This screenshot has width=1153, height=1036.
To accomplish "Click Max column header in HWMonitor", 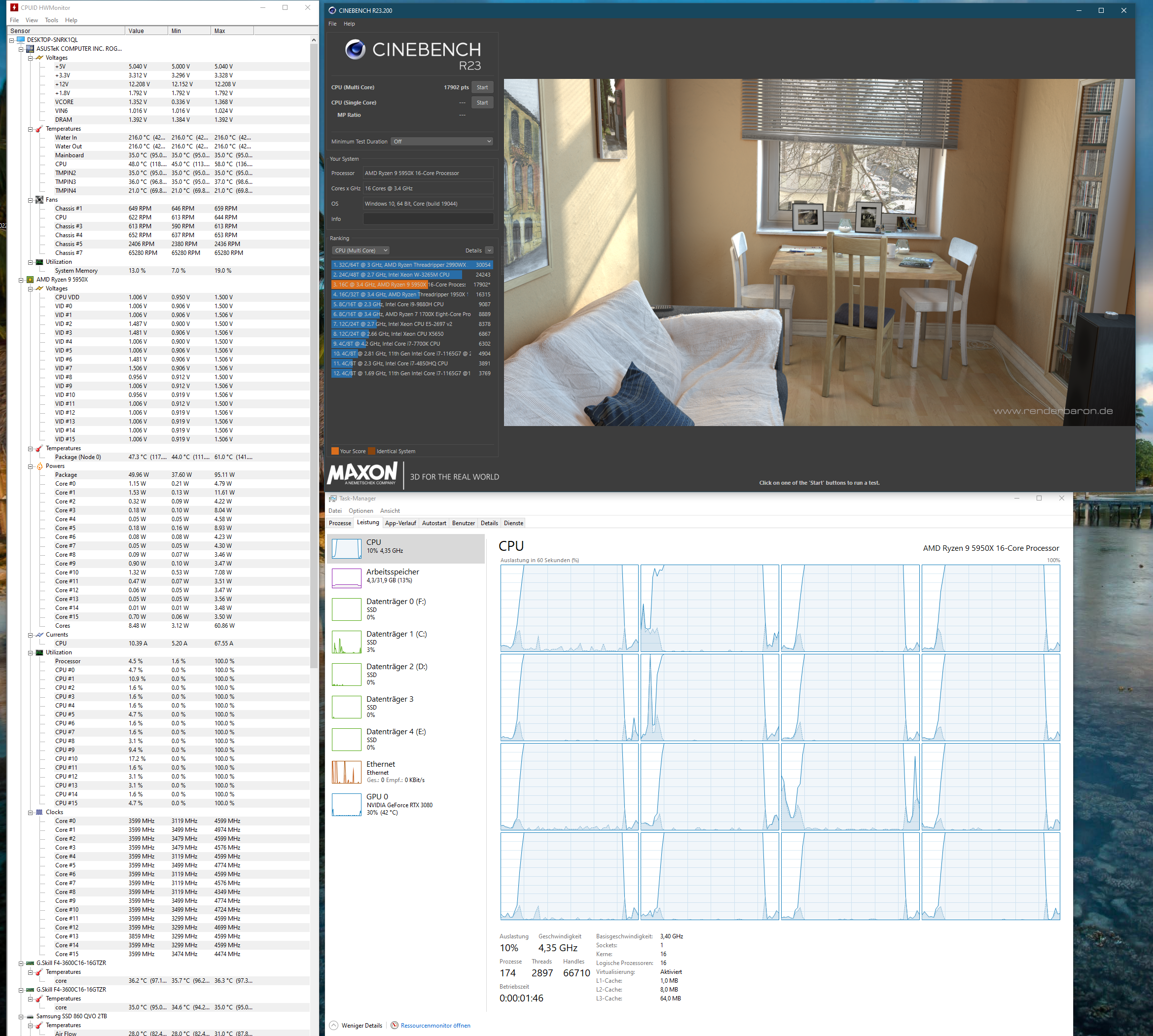I will (232, 31).
